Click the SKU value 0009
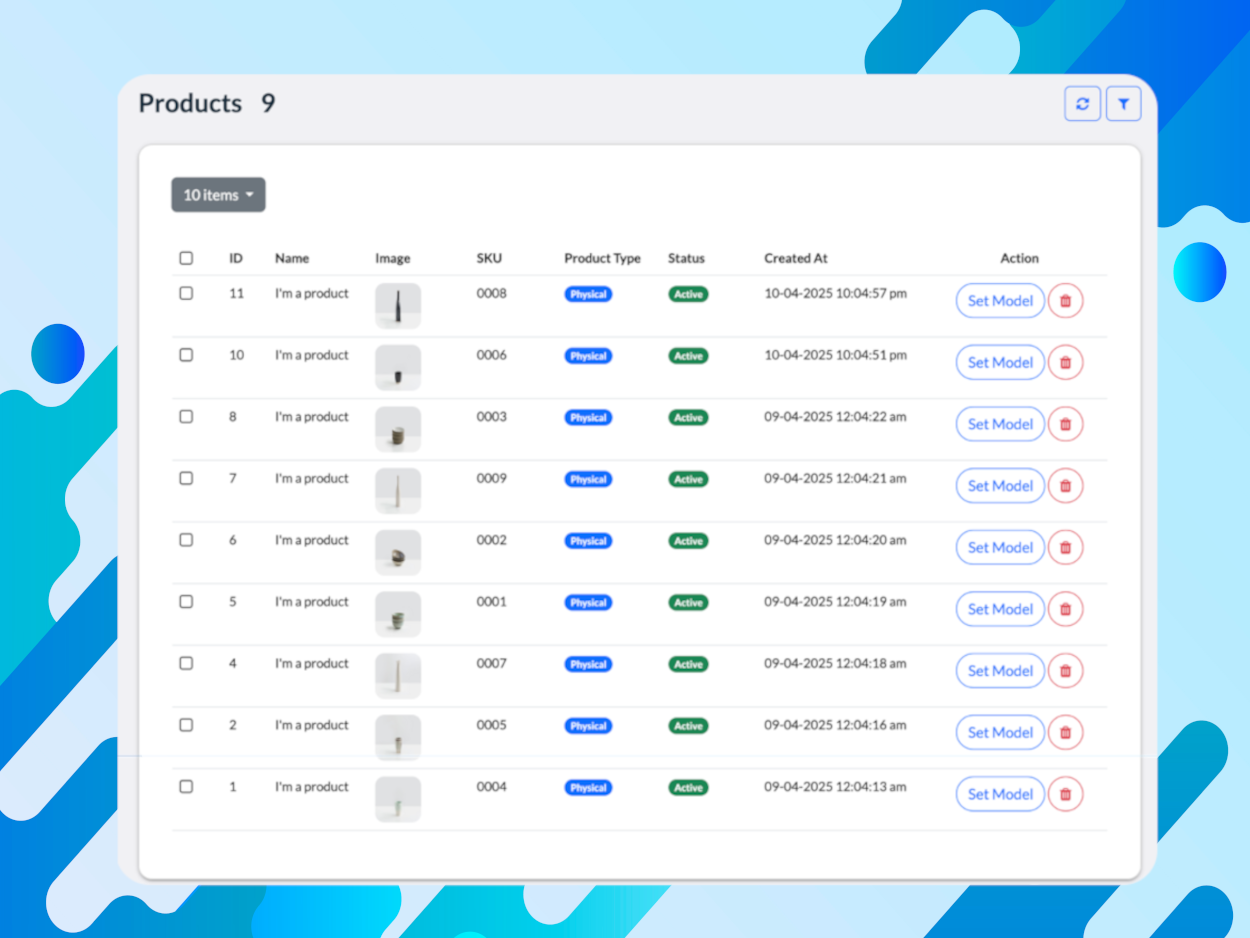The width and height of the screenshot is (1250, 938). (x=492, y=478)
